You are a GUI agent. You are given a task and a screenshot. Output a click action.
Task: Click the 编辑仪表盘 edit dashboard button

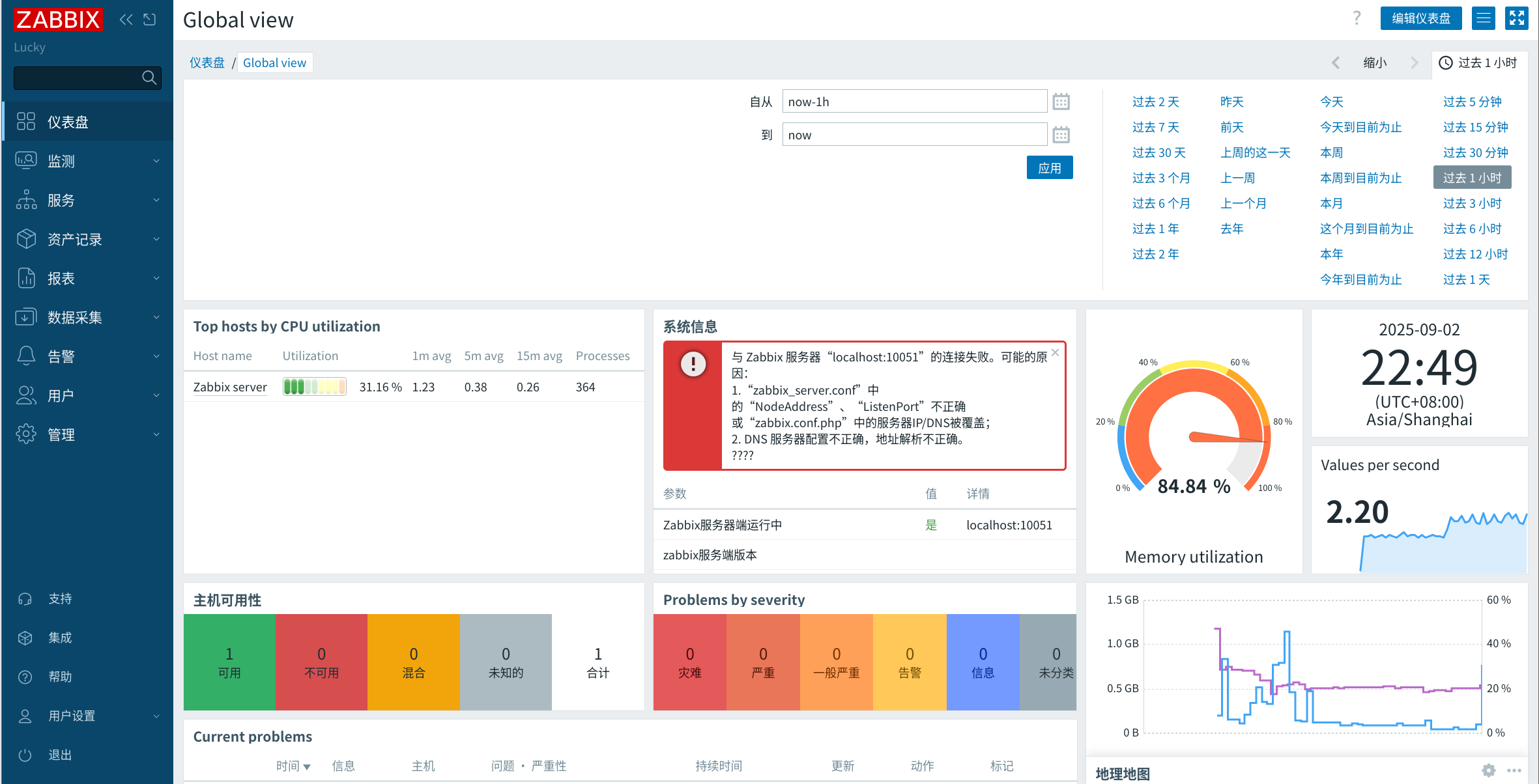1421,18
